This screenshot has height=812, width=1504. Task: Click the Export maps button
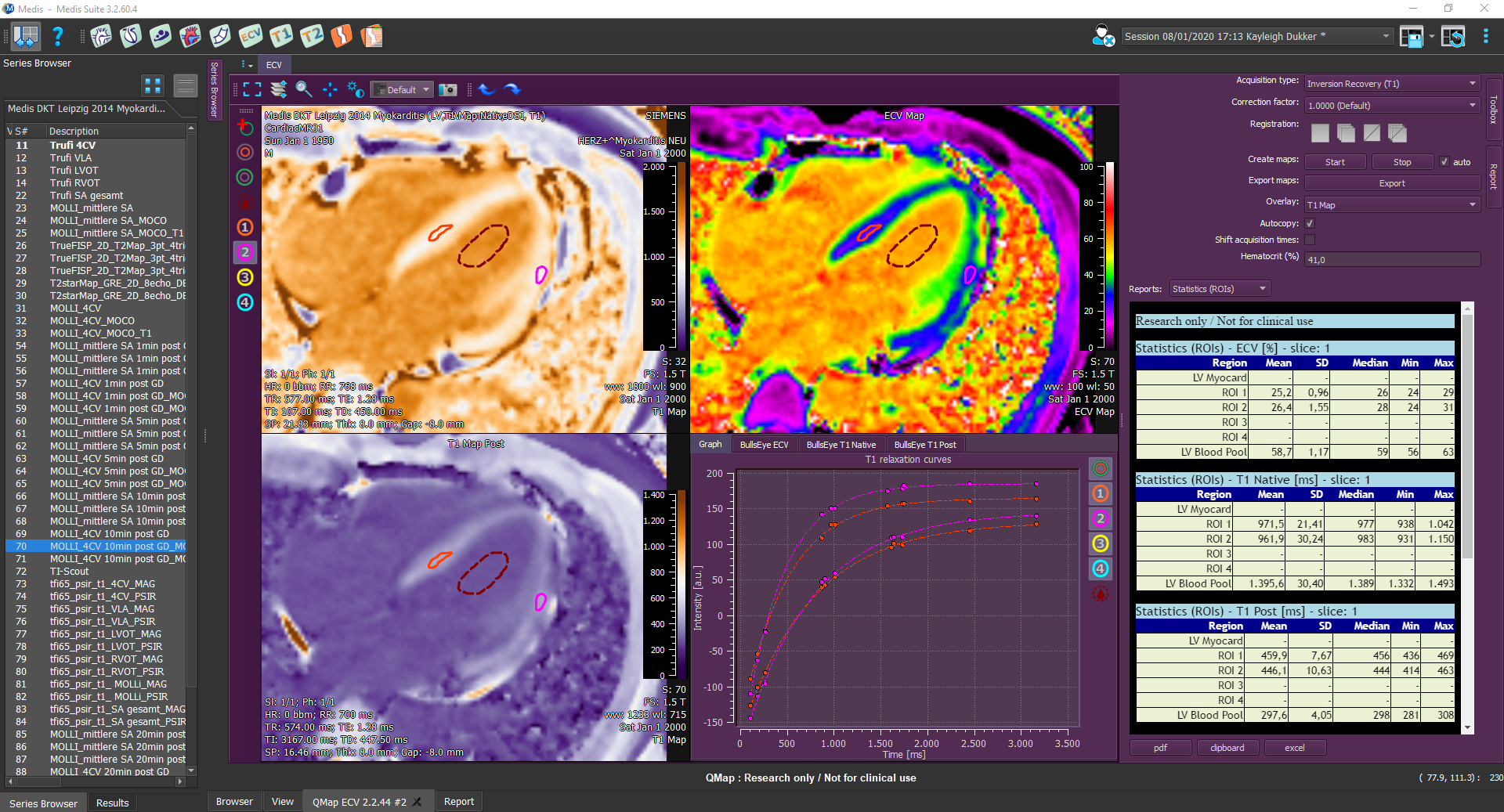[1391, 183]
